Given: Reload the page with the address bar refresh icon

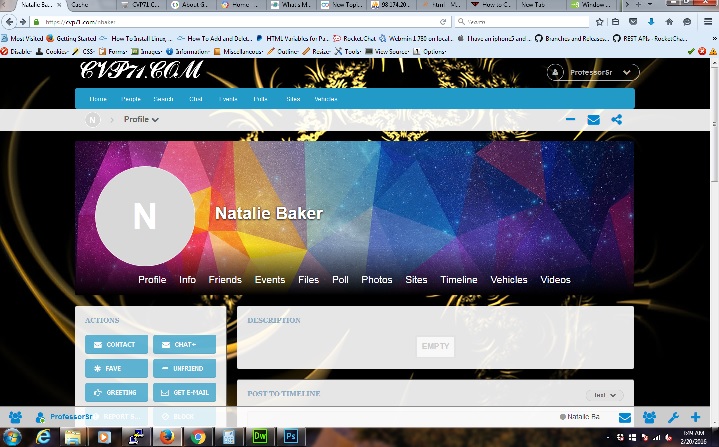Looking at the screenshot, I should click(x=443, y=22).
